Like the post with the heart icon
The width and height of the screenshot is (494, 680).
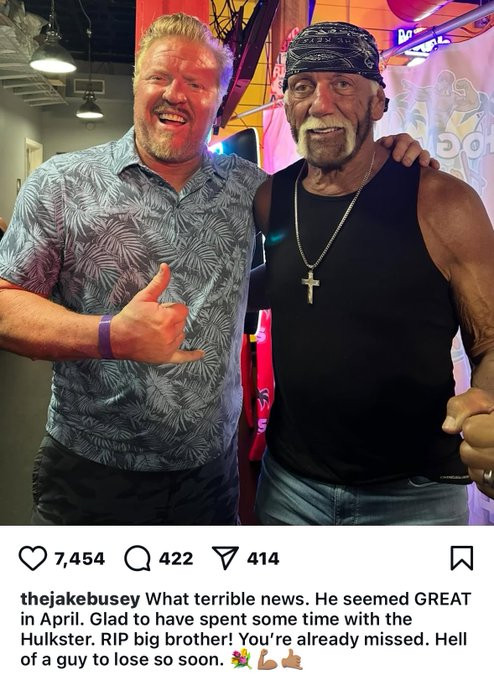point(33,558)
